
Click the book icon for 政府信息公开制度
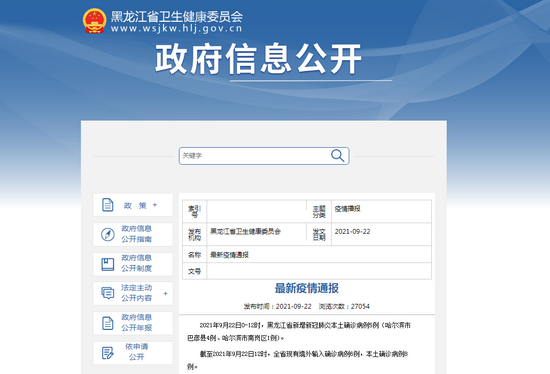(108, 264)
